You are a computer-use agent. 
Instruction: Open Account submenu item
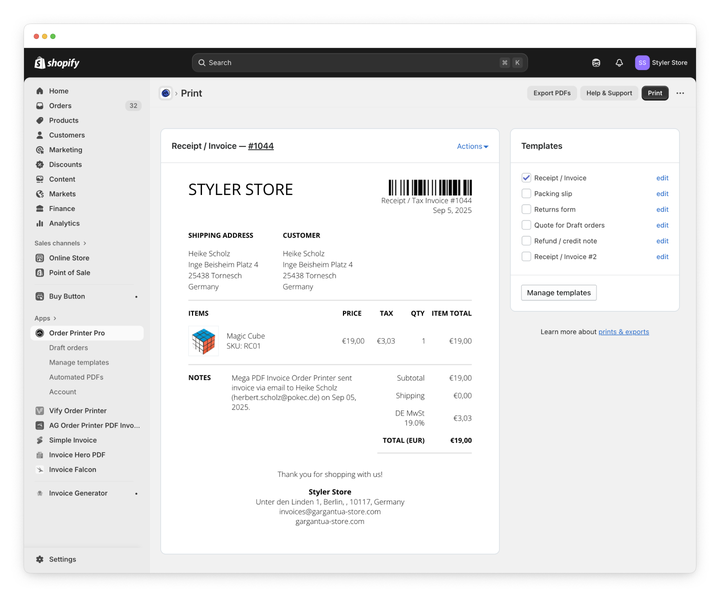[x=63, y=392]
